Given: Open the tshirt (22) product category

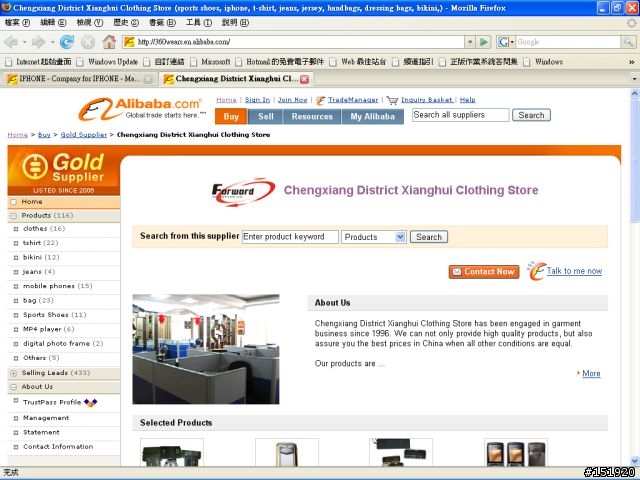Looking at the screenshot, I should (40, 243).
